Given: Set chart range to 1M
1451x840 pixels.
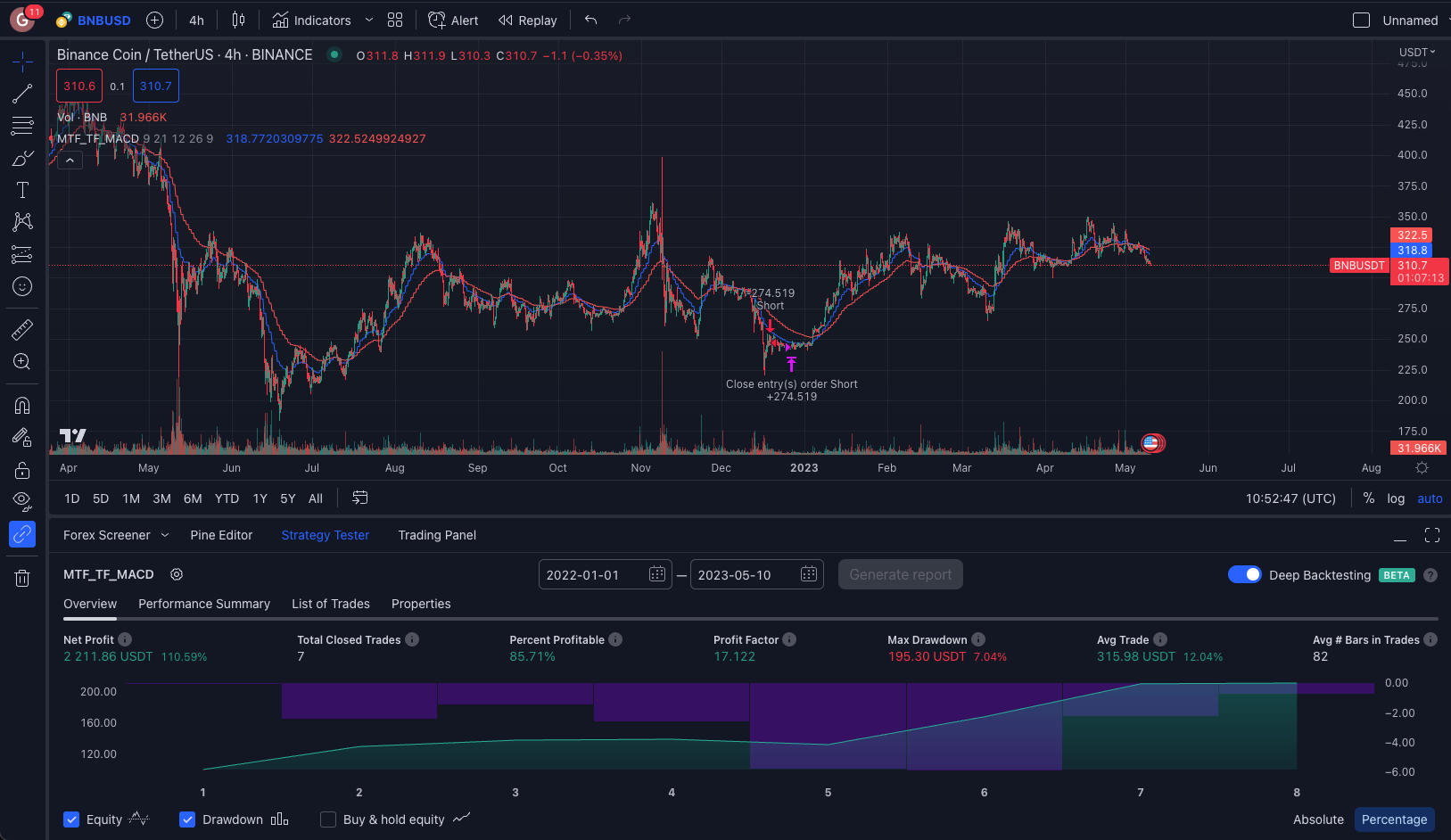Looking at the screenshot, I should pos(131,498).
